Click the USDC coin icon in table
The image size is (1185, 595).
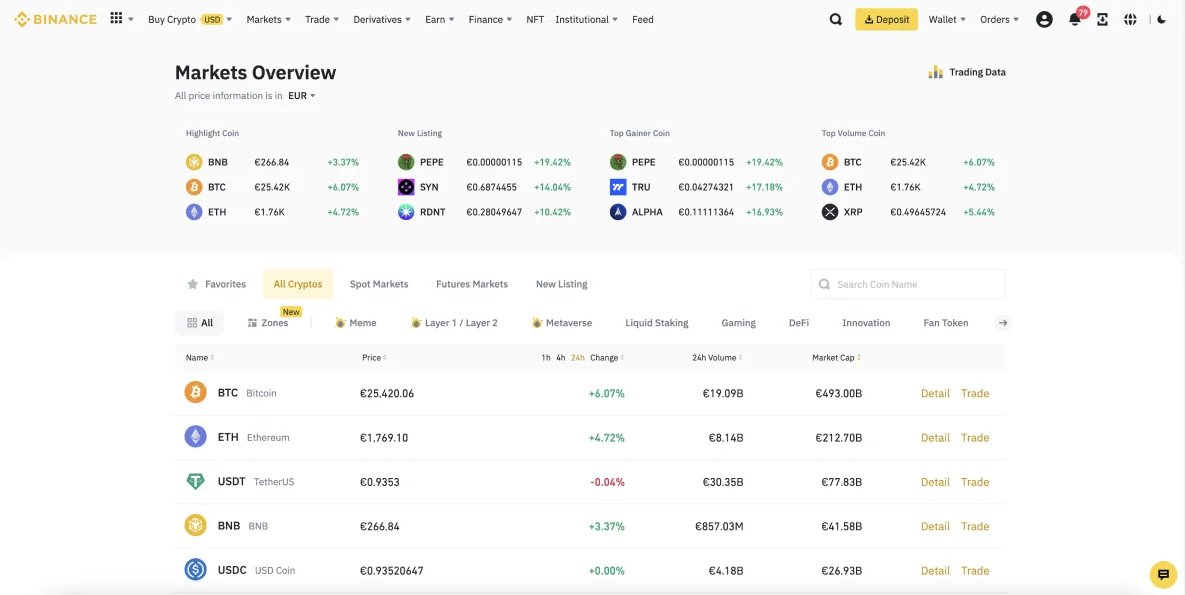196,570
